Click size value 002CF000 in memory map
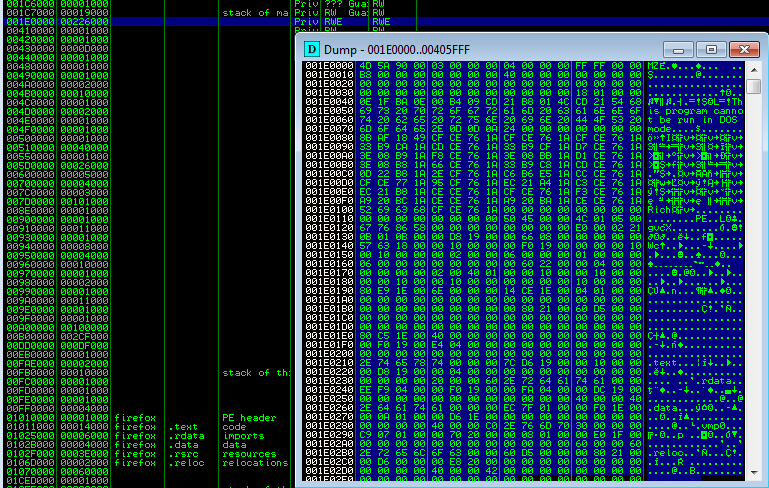 tap(84, 336)
